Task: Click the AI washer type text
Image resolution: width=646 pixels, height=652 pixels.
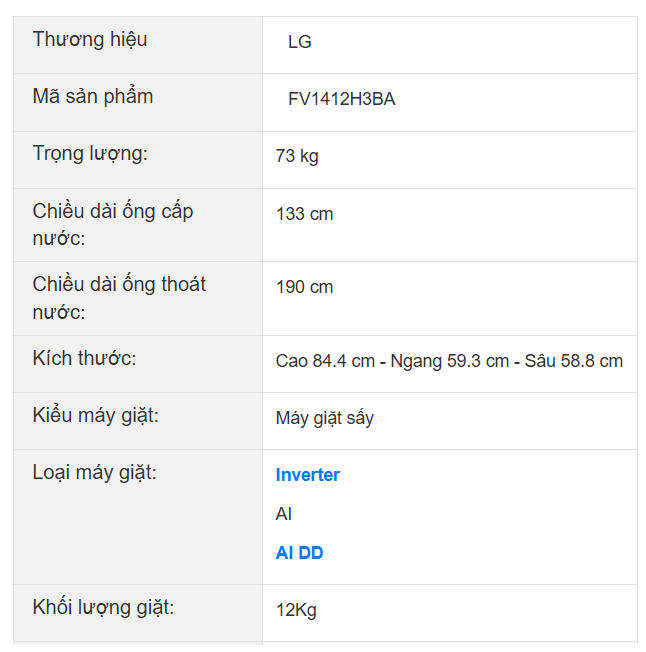Action: coord(284,514)
